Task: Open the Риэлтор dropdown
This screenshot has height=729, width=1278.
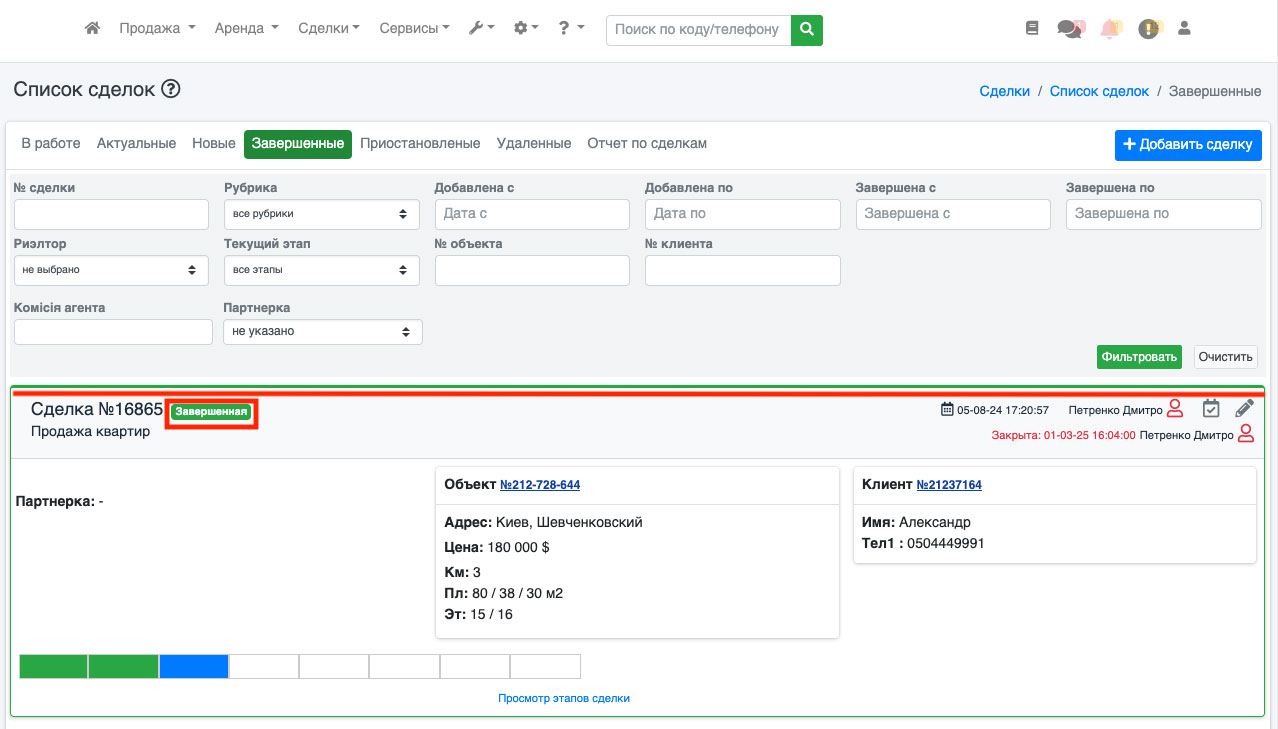Action: (x=111, y=270)
